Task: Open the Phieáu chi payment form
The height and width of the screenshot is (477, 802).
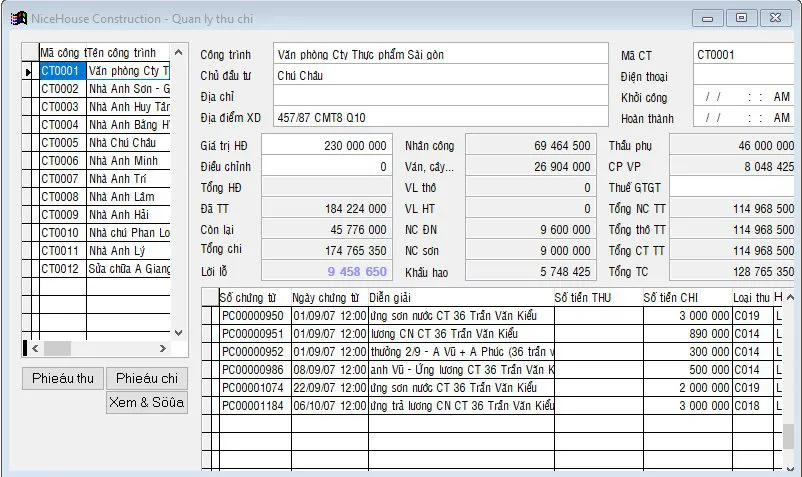Action: pos(146,378)
